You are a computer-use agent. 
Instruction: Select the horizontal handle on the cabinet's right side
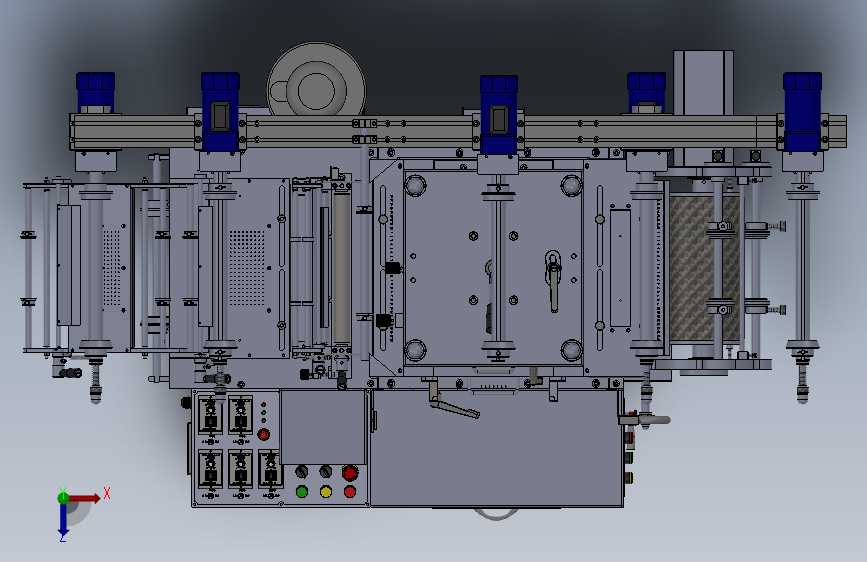(645, 420)
